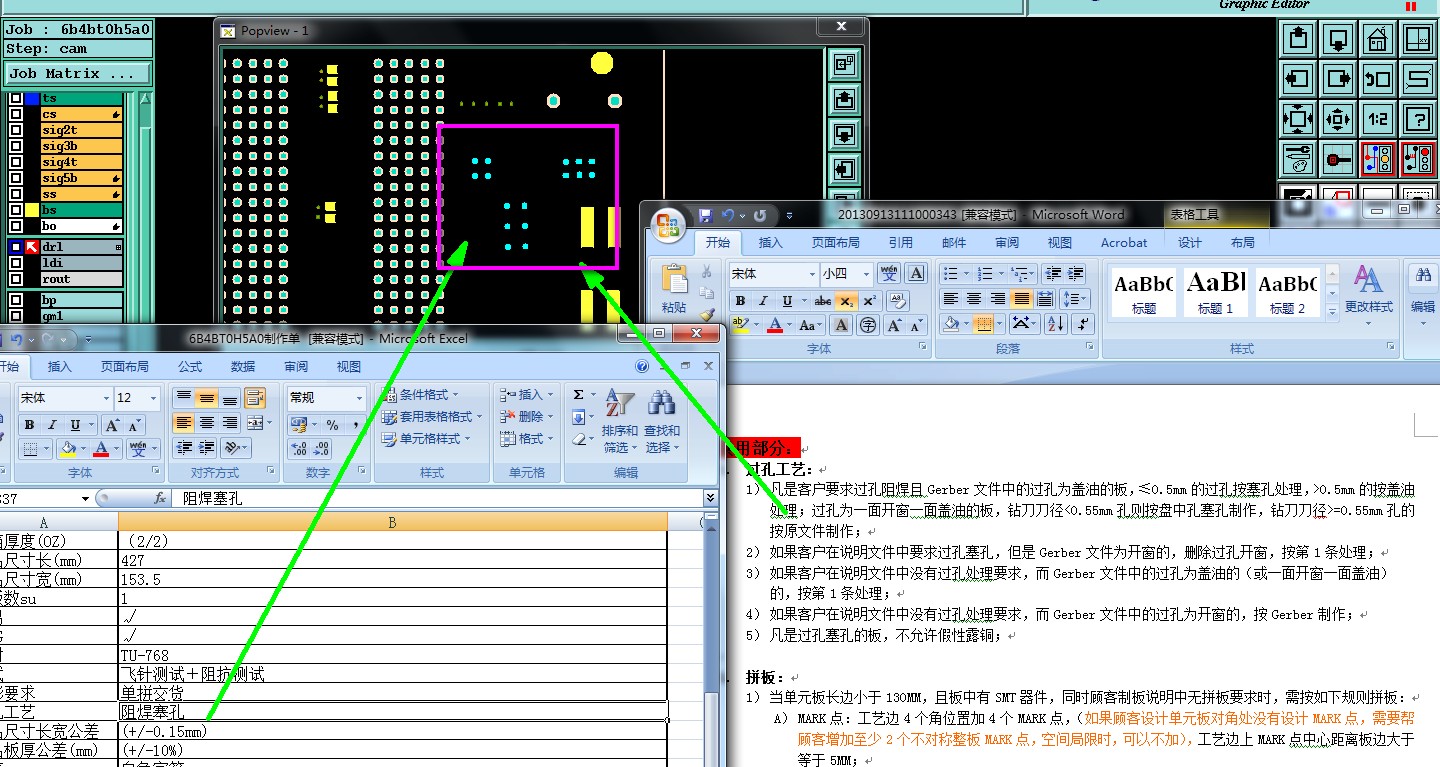
Task: Click Excel formula bar input
Action: (x=439, y=498)
